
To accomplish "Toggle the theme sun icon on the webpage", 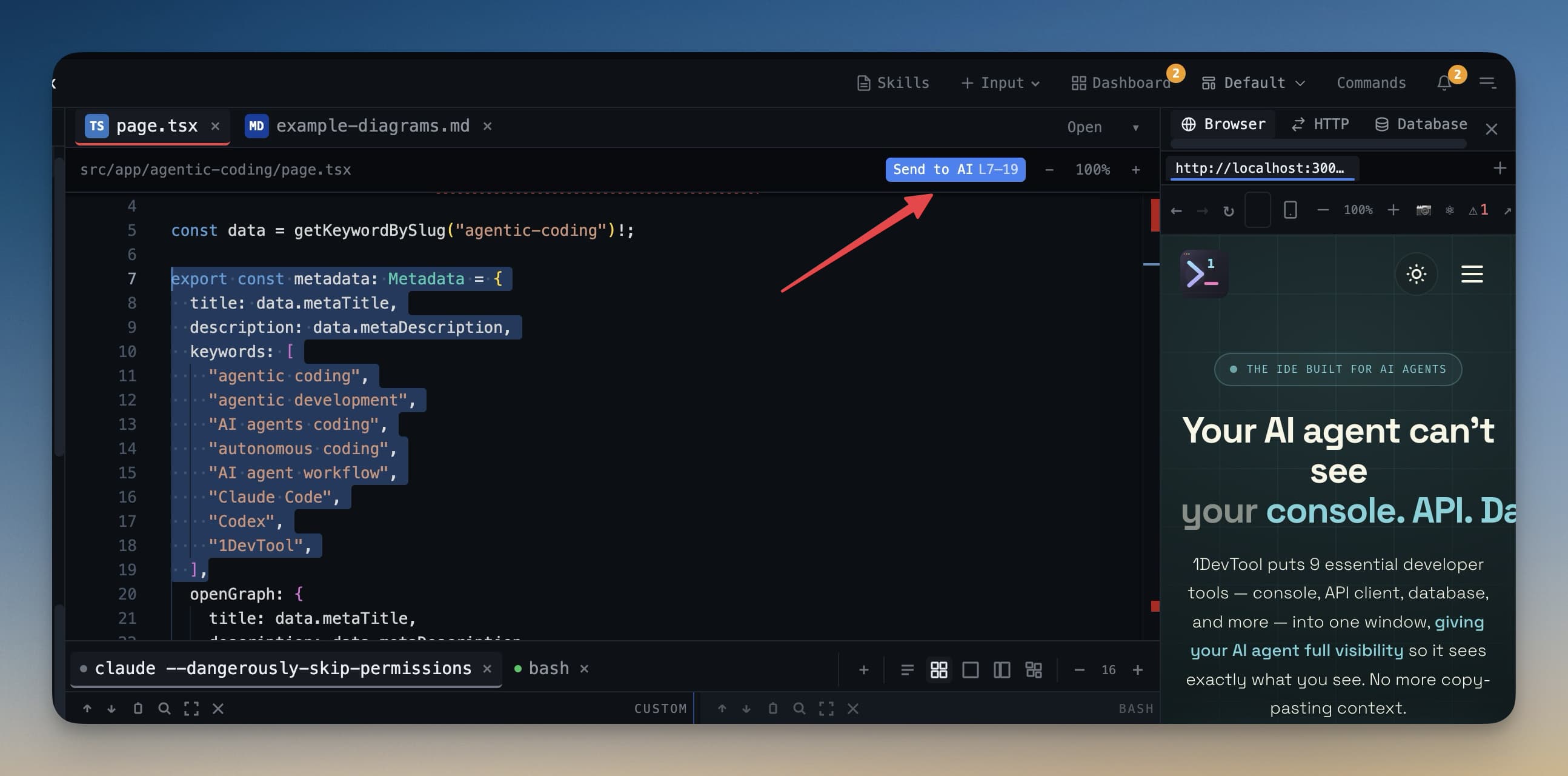I will [1417, 274].
